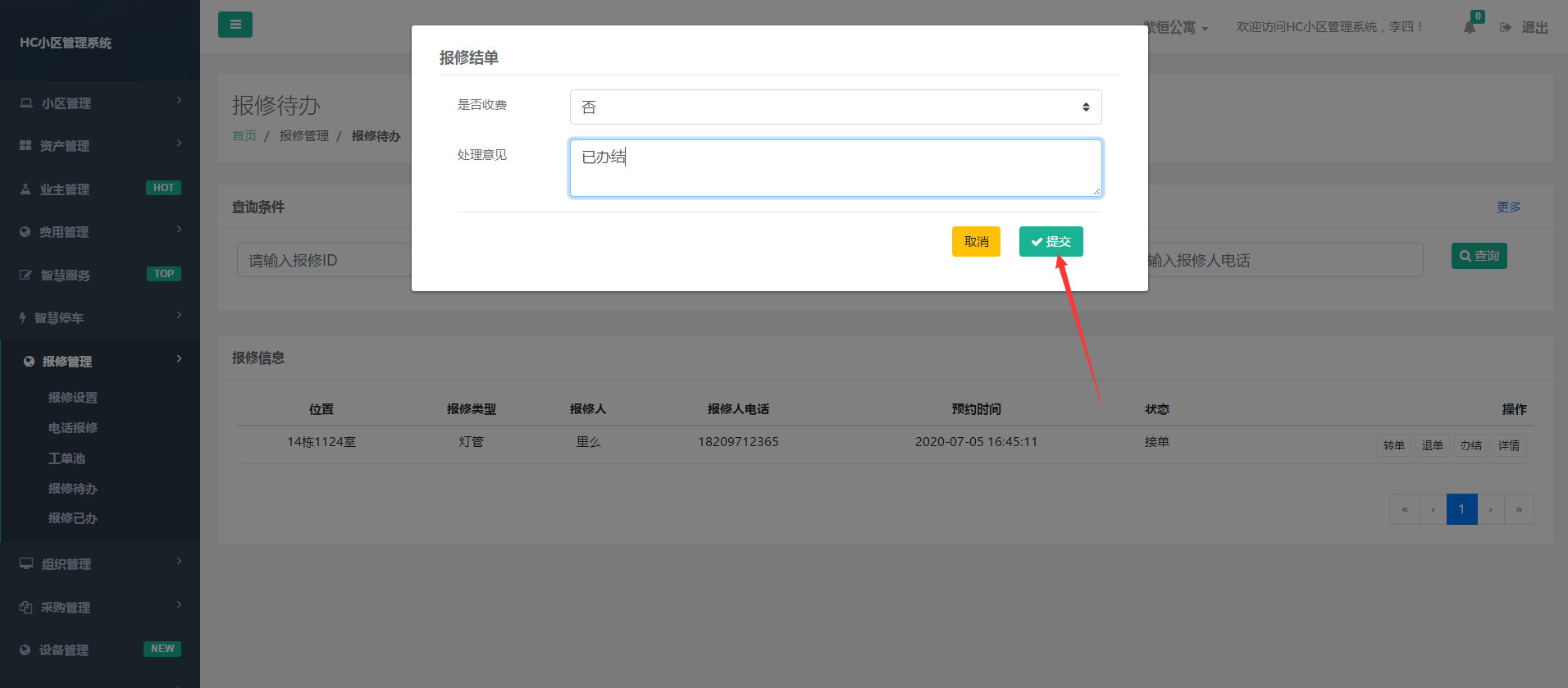Expand the 紫恒公寓 community dropdown

(1176, 28)
